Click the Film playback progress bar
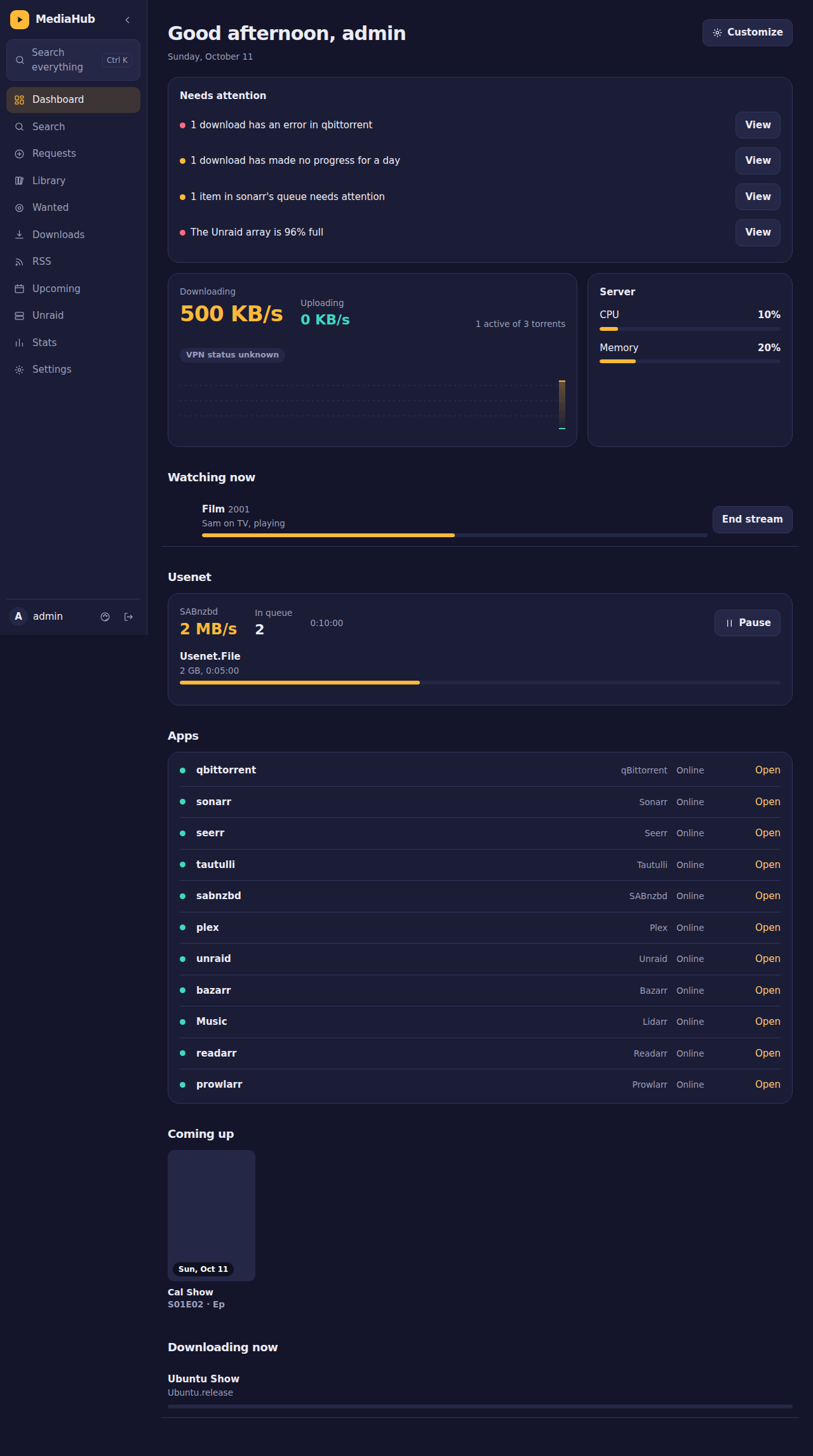 pos(454,535)
